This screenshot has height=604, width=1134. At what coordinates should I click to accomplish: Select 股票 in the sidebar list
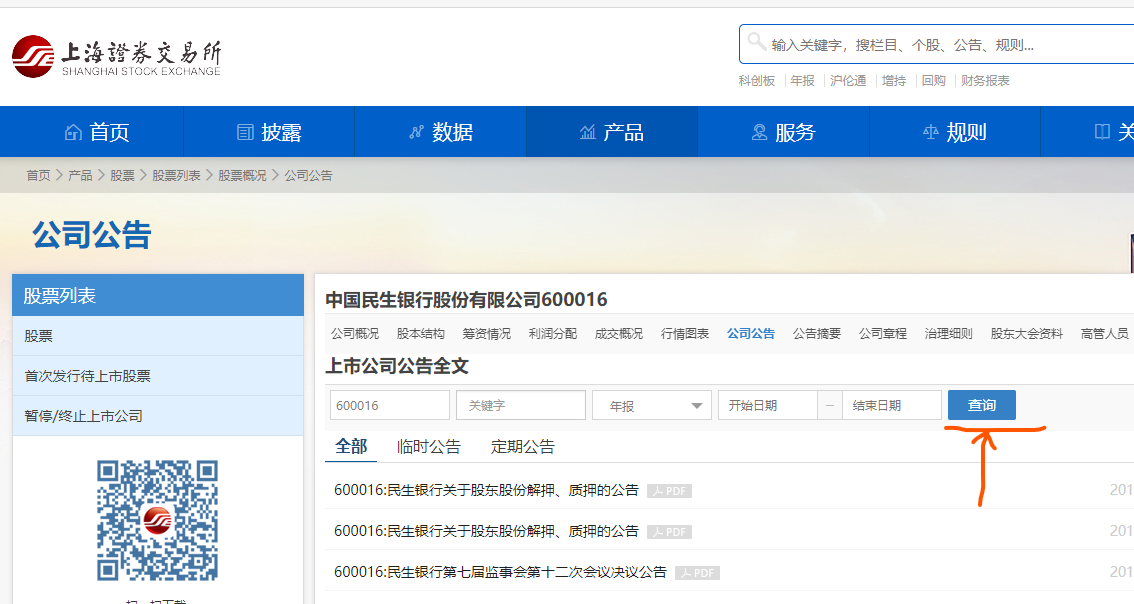(158, 336)
